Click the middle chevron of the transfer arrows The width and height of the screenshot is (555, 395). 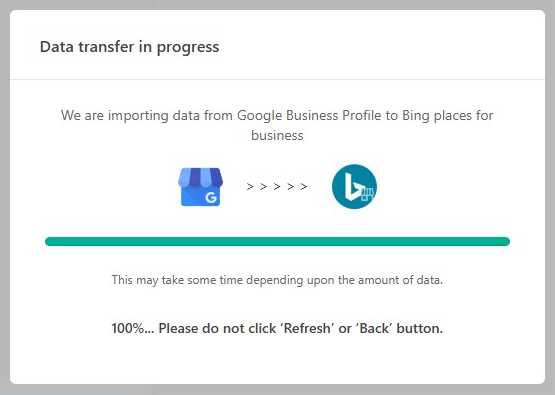pyautogui.click(x=277, y=187)
